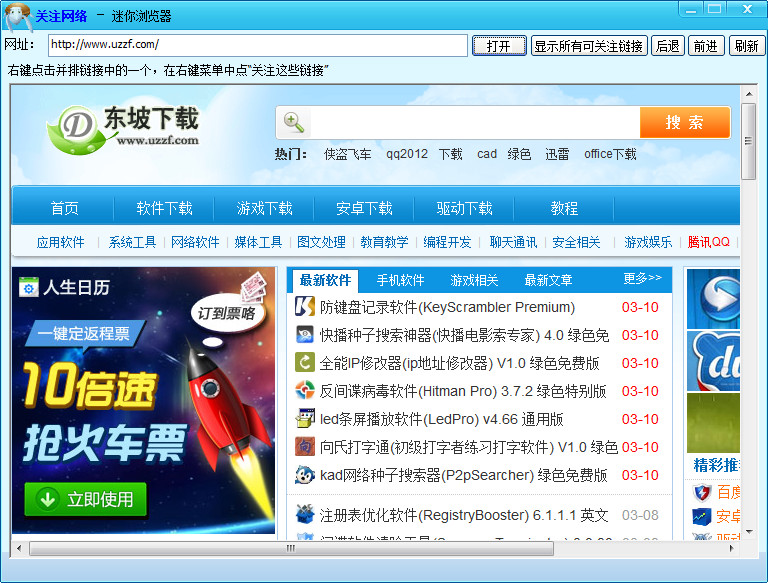Open the 游戏下载 navigation item

tap(264, 208)
